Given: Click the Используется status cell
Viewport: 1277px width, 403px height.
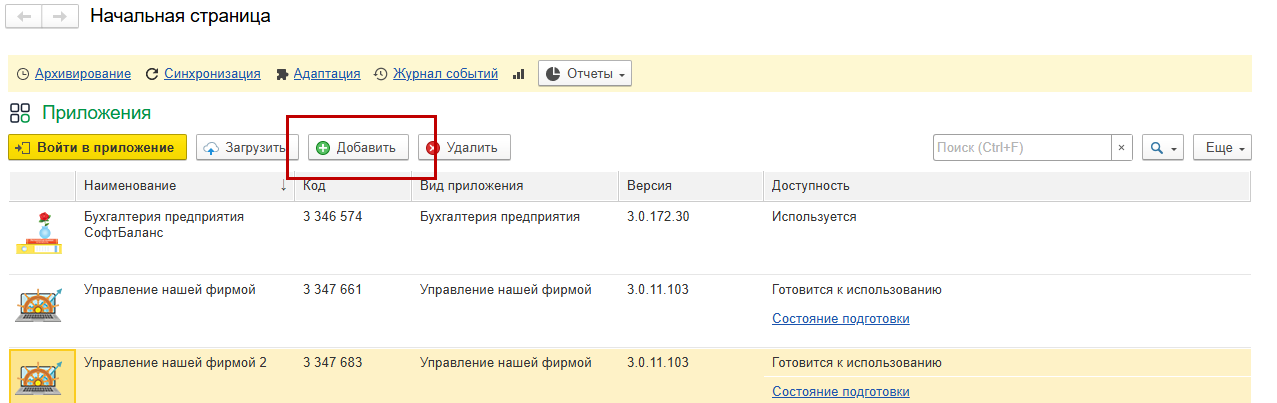Looking at the screenshot, I should tap(814, 216).
